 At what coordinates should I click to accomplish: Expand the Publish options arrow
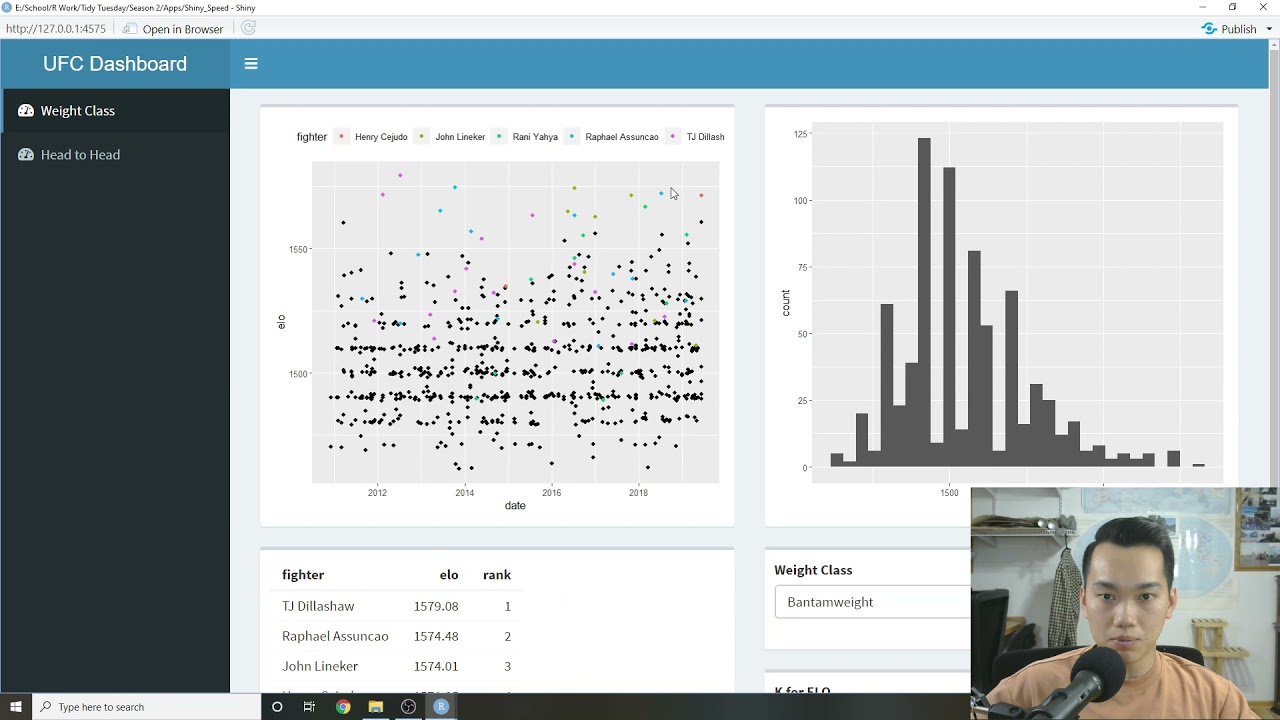(1270, 29)
